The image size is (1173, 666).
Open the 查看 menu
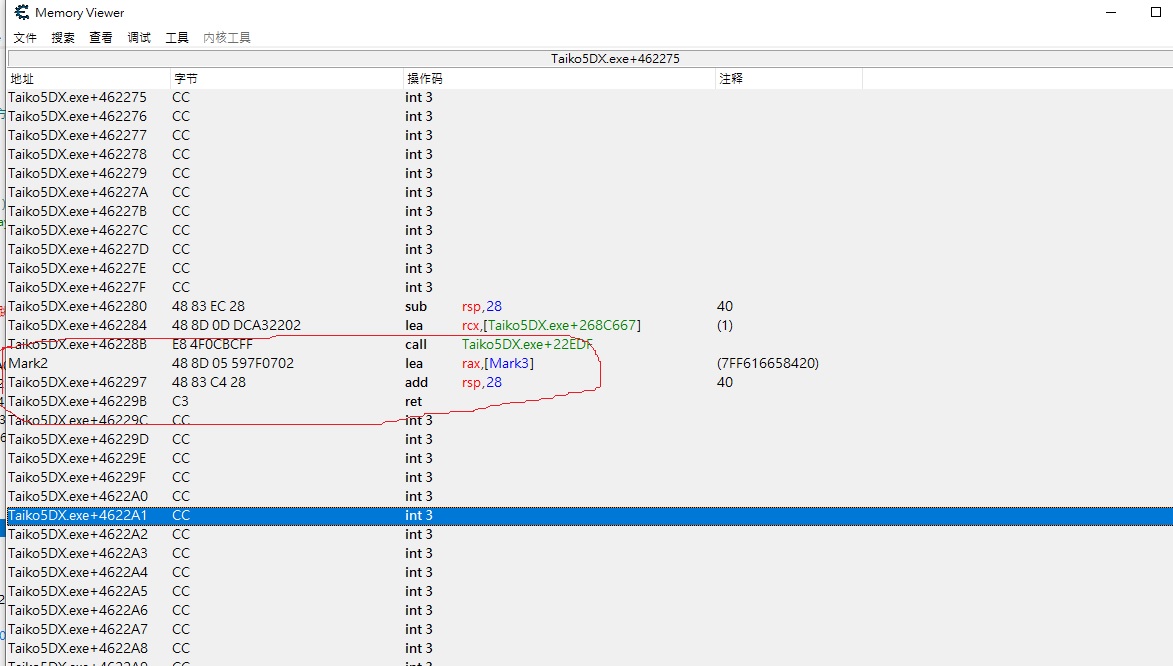click(101, 38)
